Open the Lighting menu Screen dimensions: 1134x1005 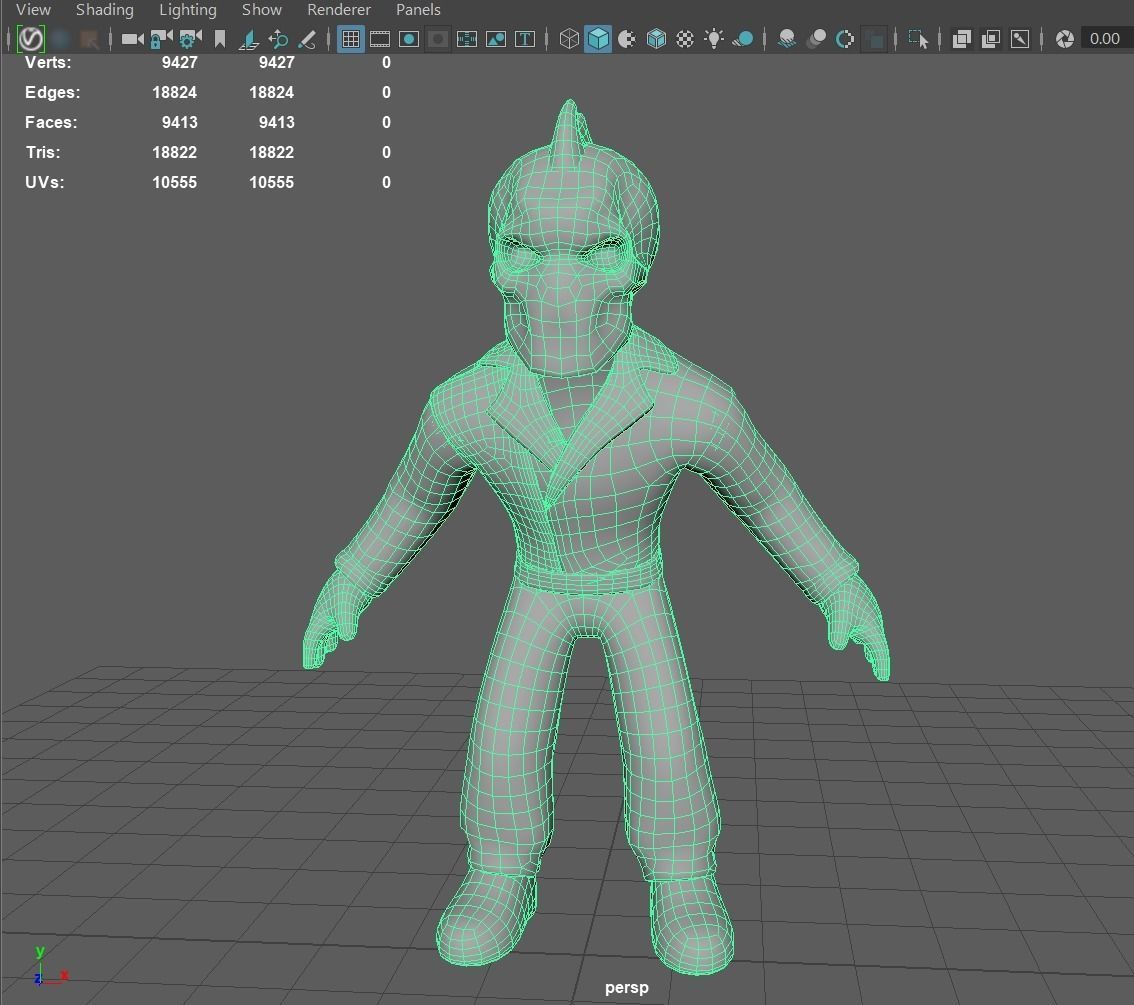(187, 9)
